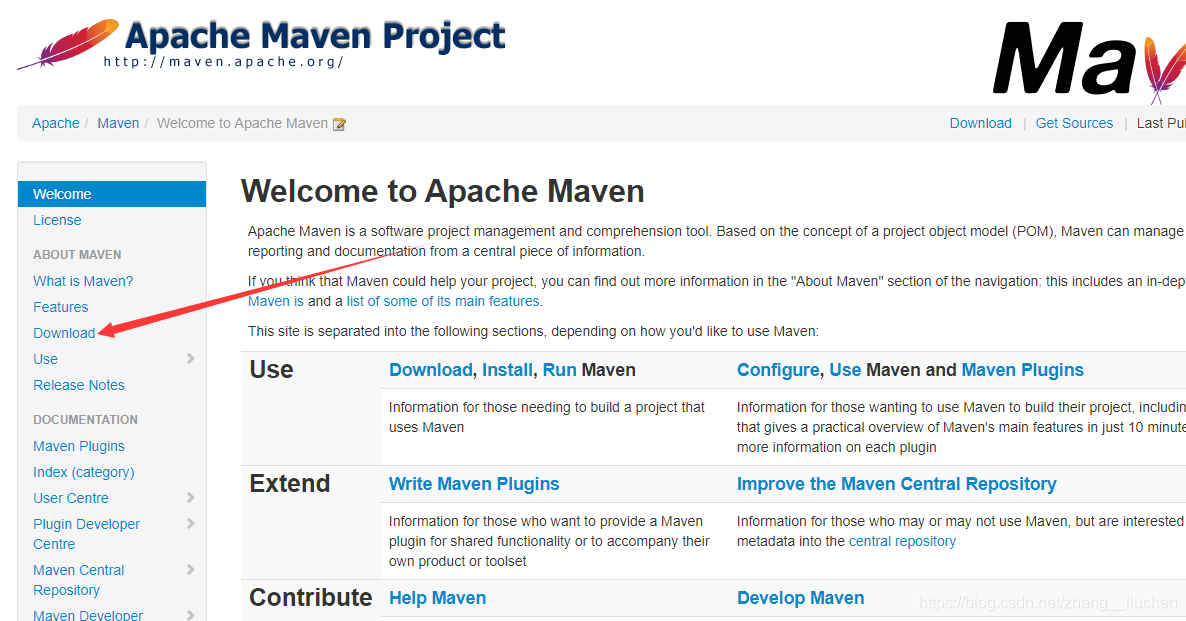
Task: Click Download in the top right bar
Action: click(x=980, y=123)
